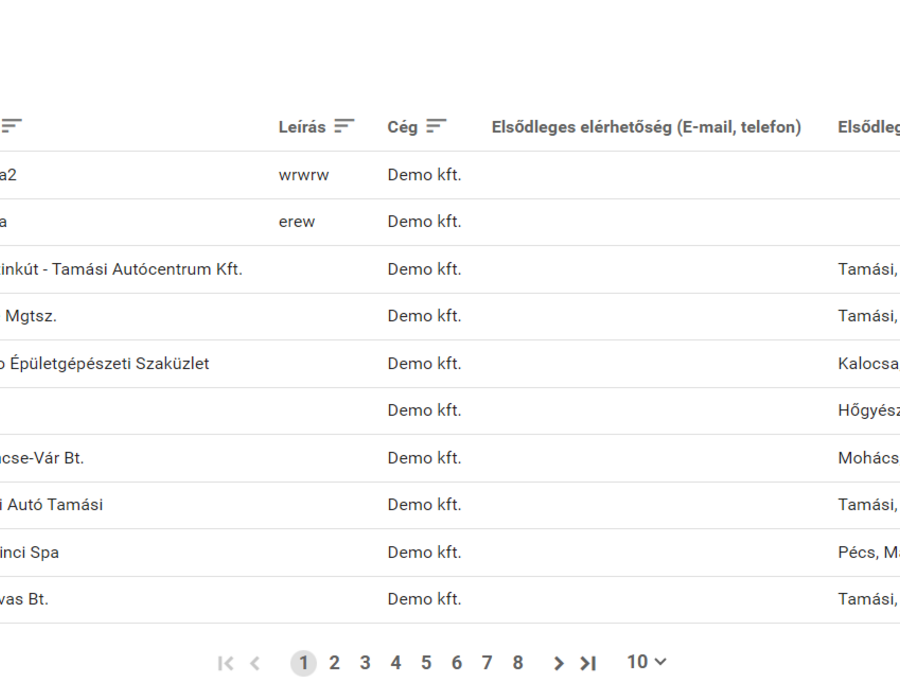
Task: Jump to the last page
Action: click(588, 663)
